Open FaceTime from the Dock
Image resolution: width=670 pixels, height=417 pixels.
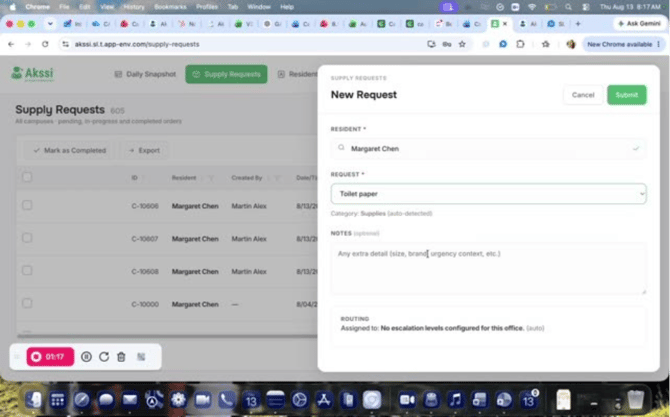203,400
